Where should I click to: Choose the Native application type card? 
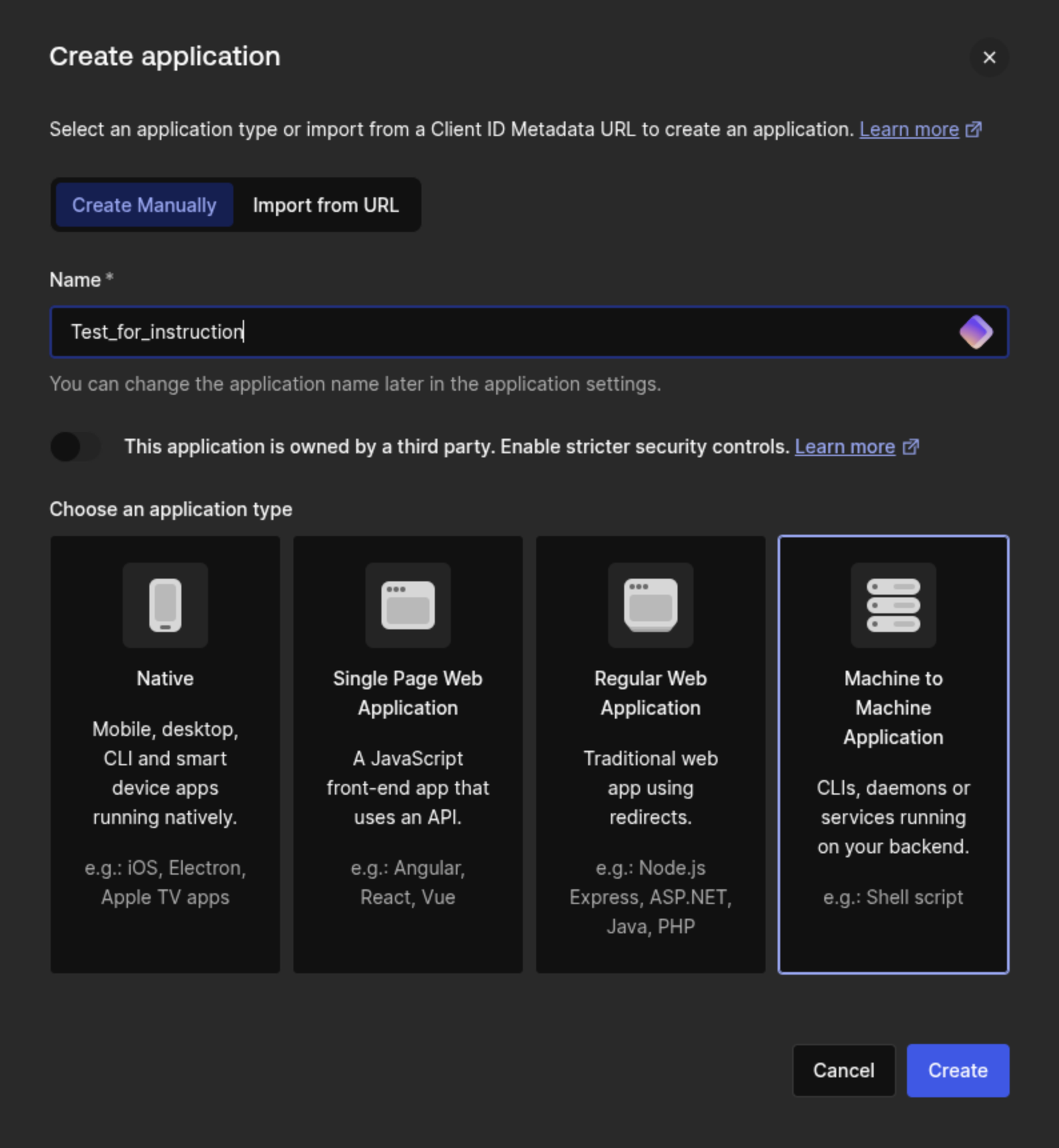[165, 755]
